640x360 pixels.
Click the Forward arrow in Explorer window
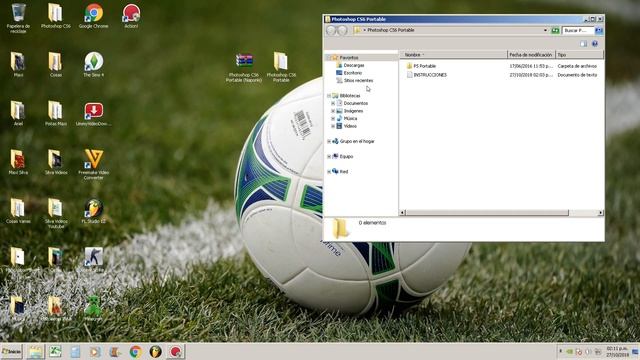[x=342, y=30]
